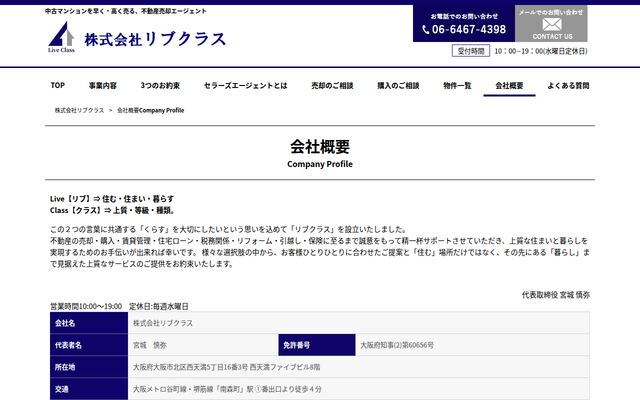Open セラーズエージェントとは in the navigation
The width and height of the screenshot is (640, 400).
coord(245,85)
